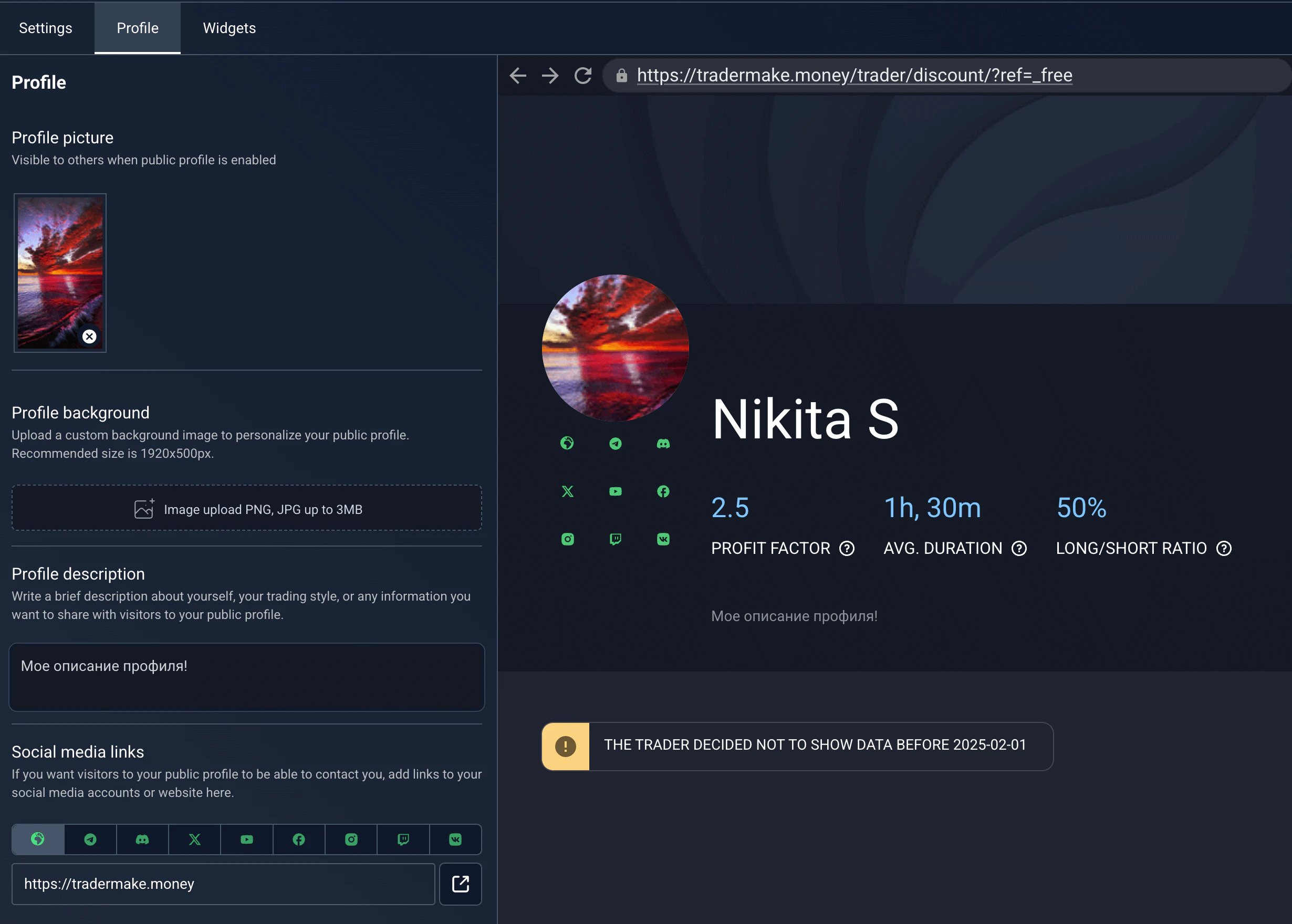Click the Instagram icon in profile preview

[x=567, y=539]
